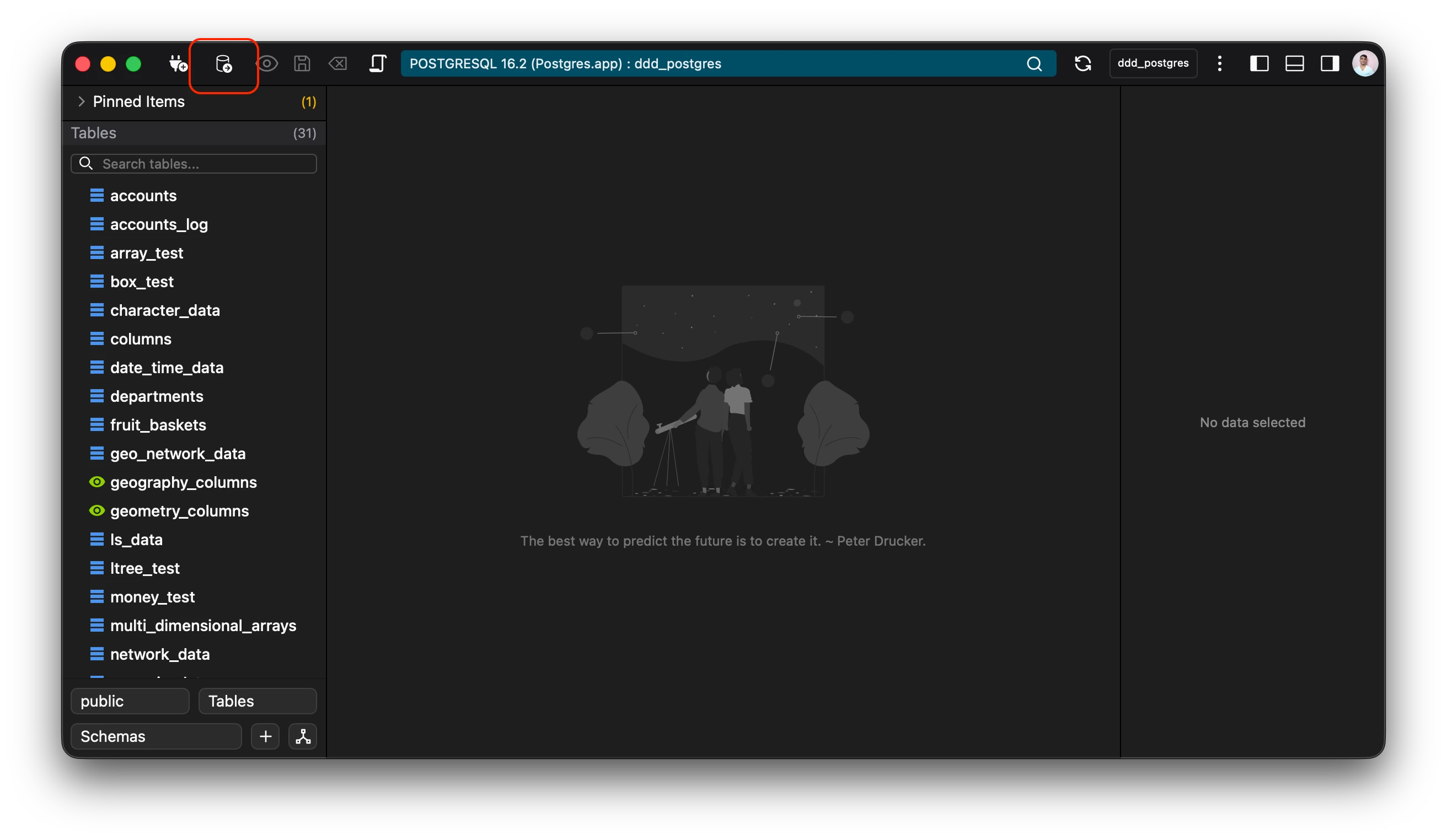The image size is (1447, 840).
Task: Click the new connection plug icon
Action: coord(178,64)
